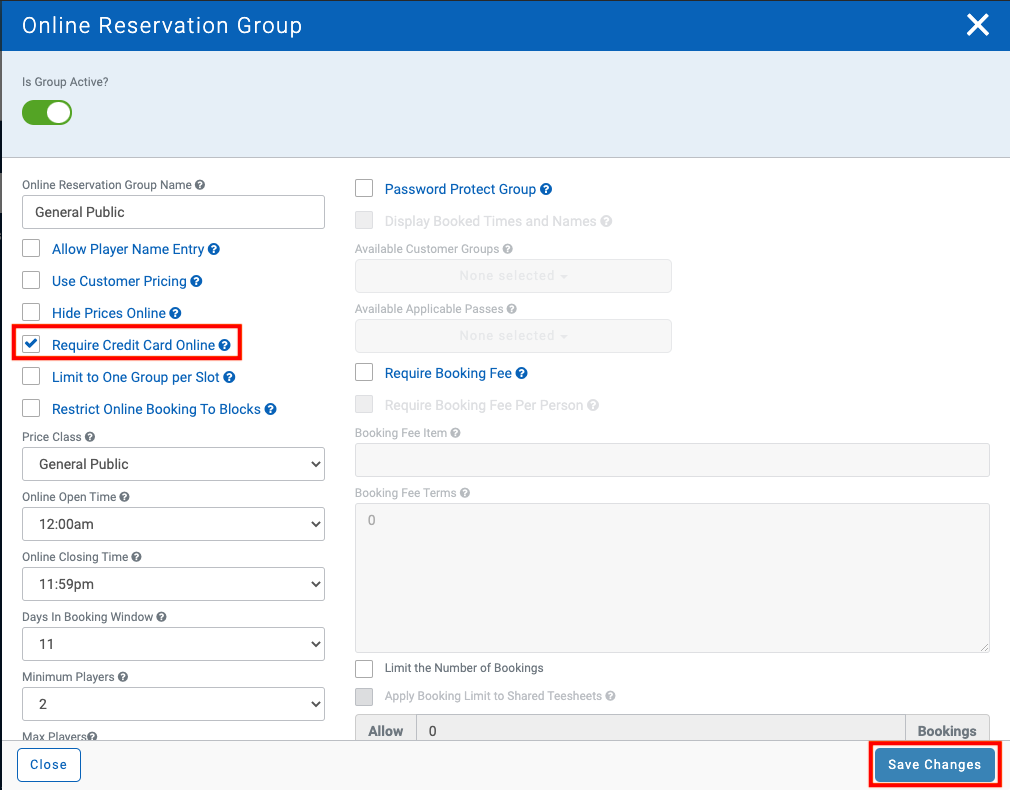Viewport: 1010px width, 790px height.
Task: Show help for Password Protect Group
Action: coord(546,189)
